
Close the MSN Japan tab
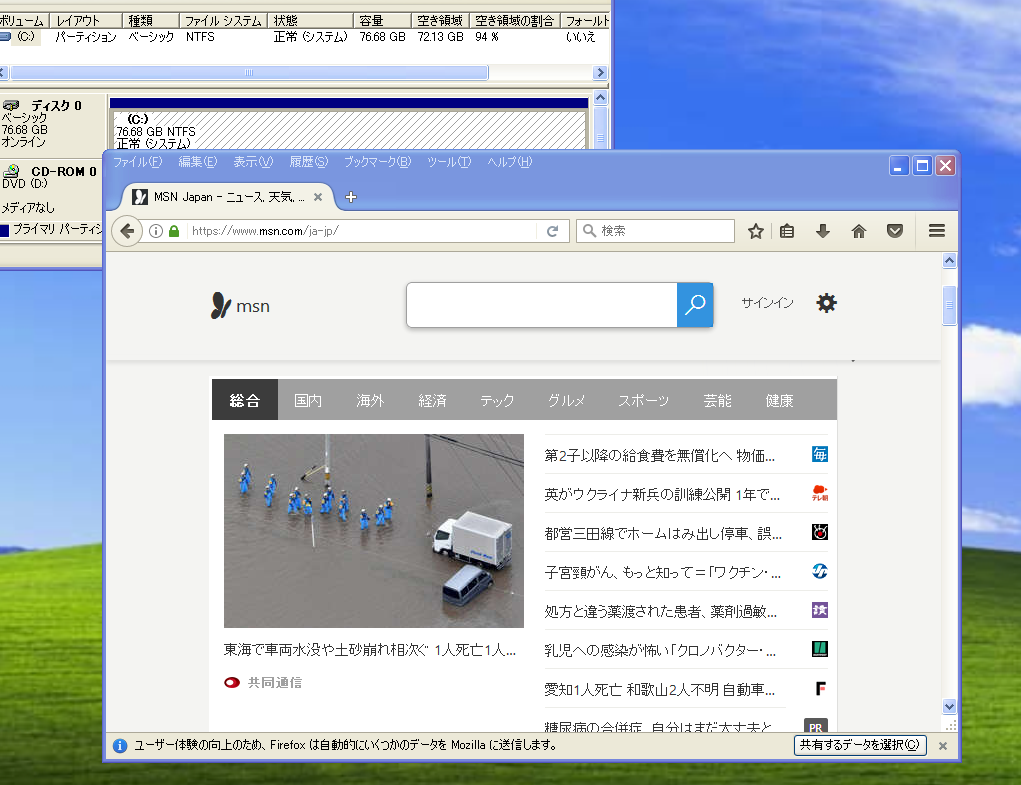coord(318,197)
